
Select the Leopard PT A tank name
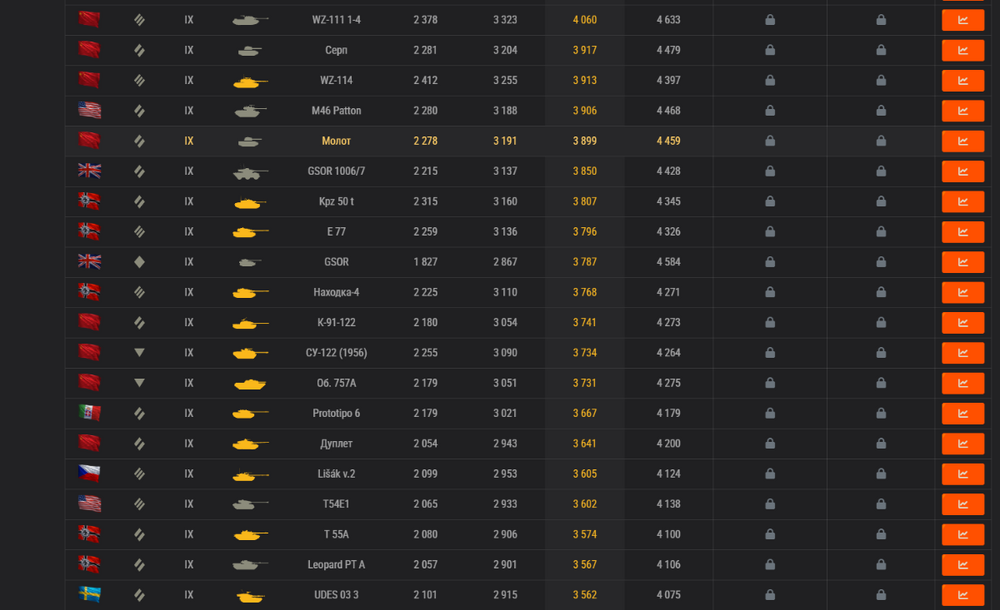tap(336, 565)
